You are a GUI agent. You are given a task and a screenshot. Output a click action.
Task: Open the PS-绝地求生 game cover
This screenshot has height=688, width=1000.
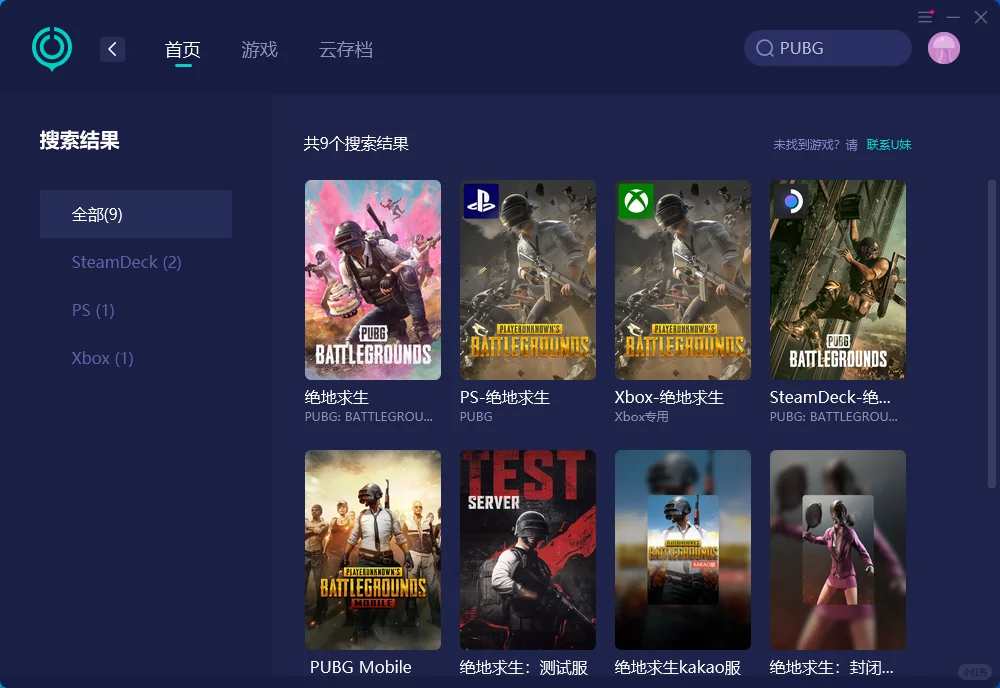click(527, 280)
